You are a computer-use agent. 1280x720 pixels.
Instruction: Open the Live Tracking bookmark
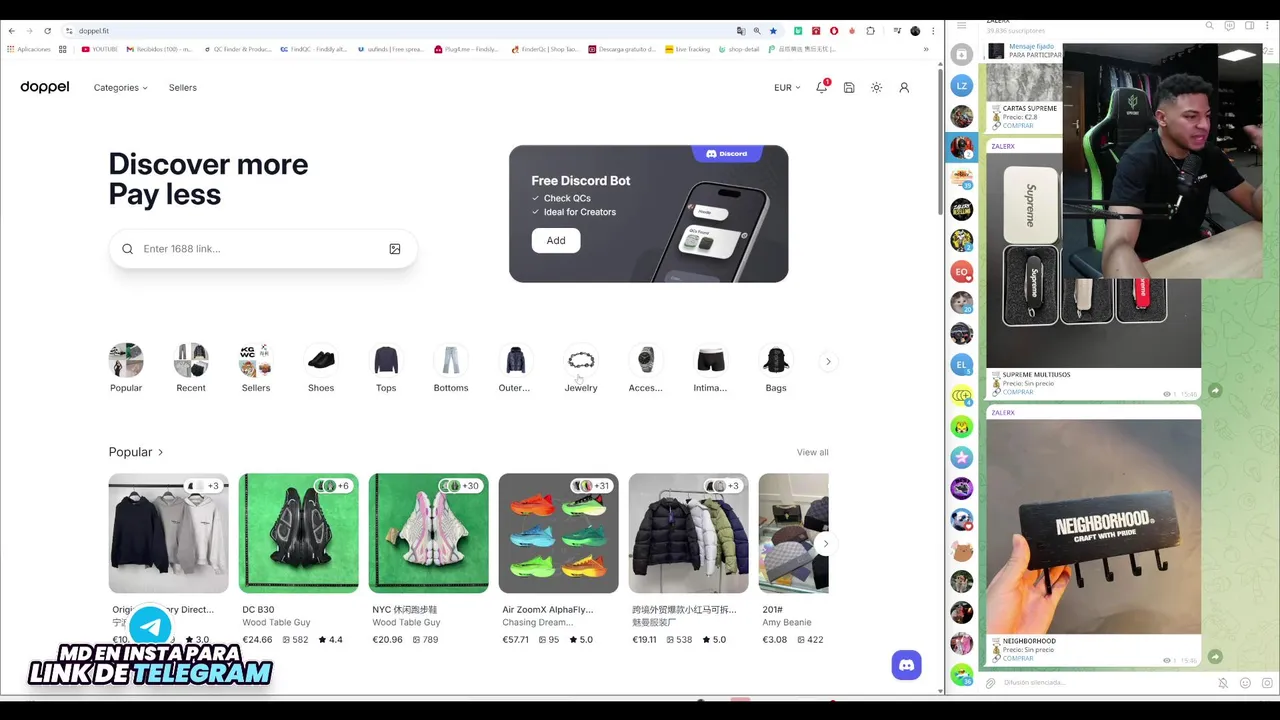pyautogui.click(x=687, y=49)
